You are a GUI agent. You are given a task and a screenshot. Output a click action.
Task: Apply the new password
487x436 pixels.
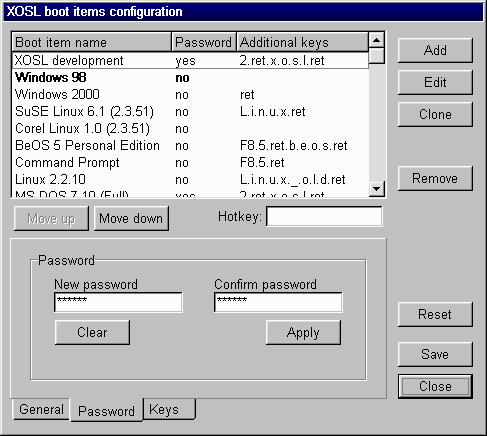coord(303,332)
